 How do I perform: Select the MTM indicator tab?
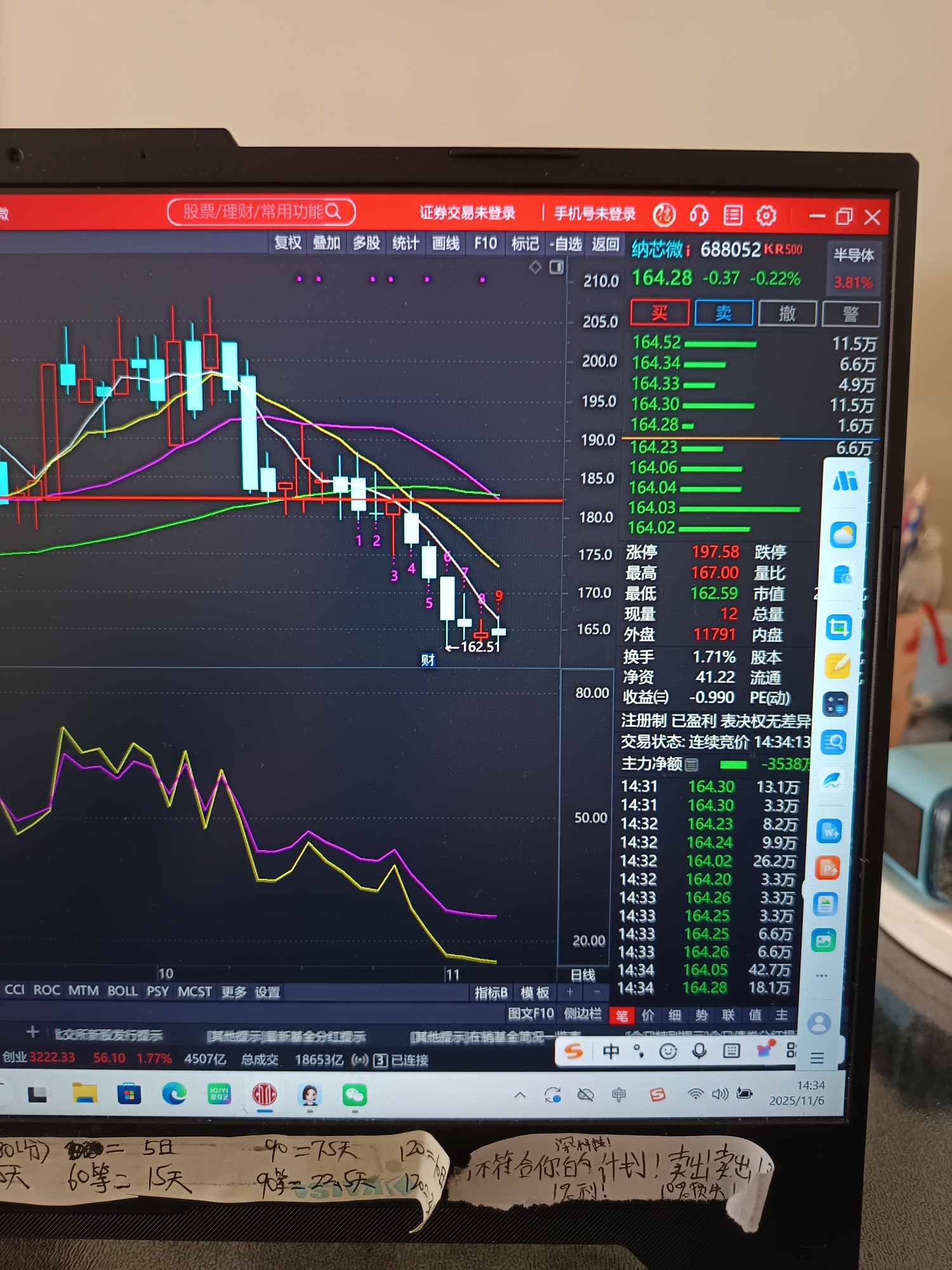tap(83, 991)
